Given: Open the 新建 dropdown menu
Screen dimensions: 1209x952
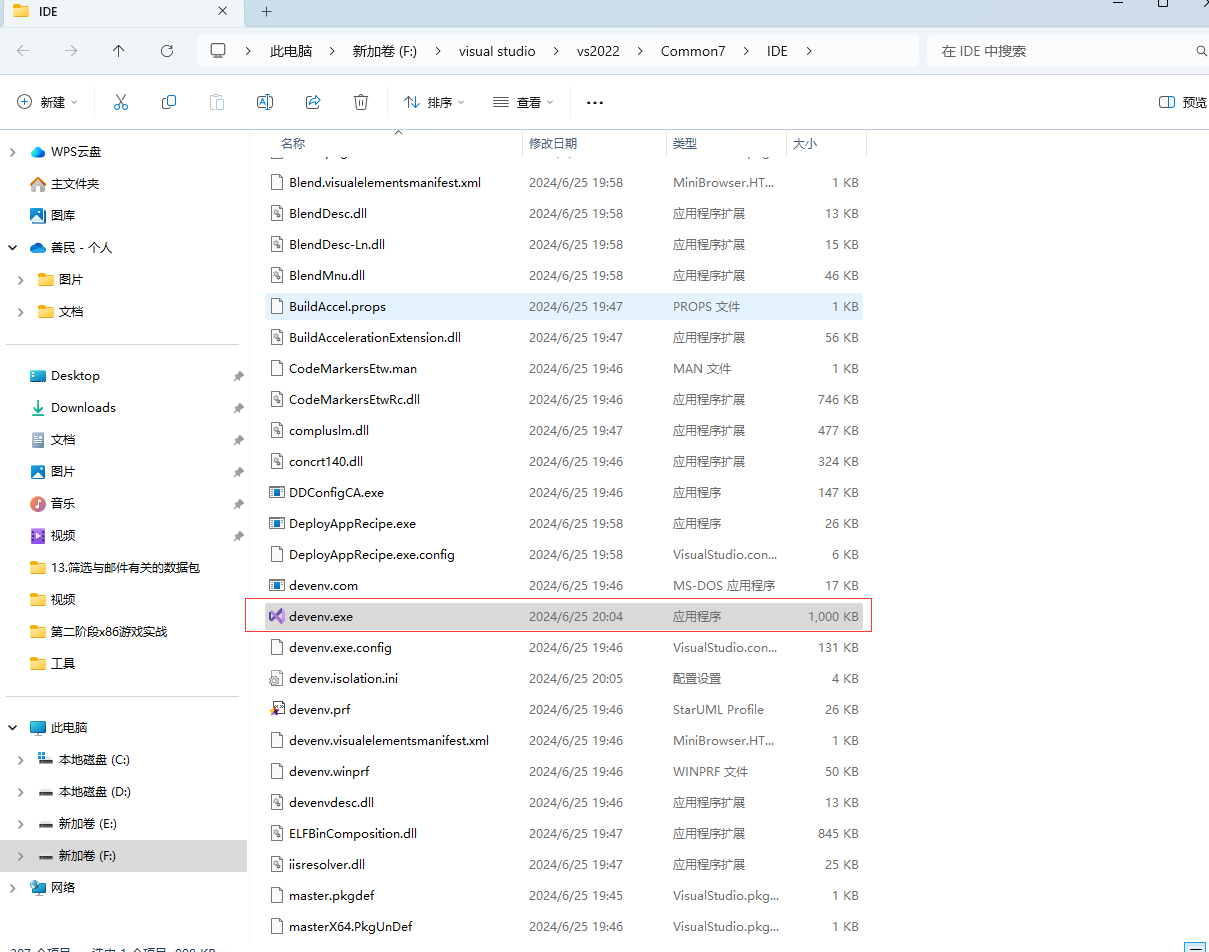Looking at the screenshot, I should click(x=47, y=102).
